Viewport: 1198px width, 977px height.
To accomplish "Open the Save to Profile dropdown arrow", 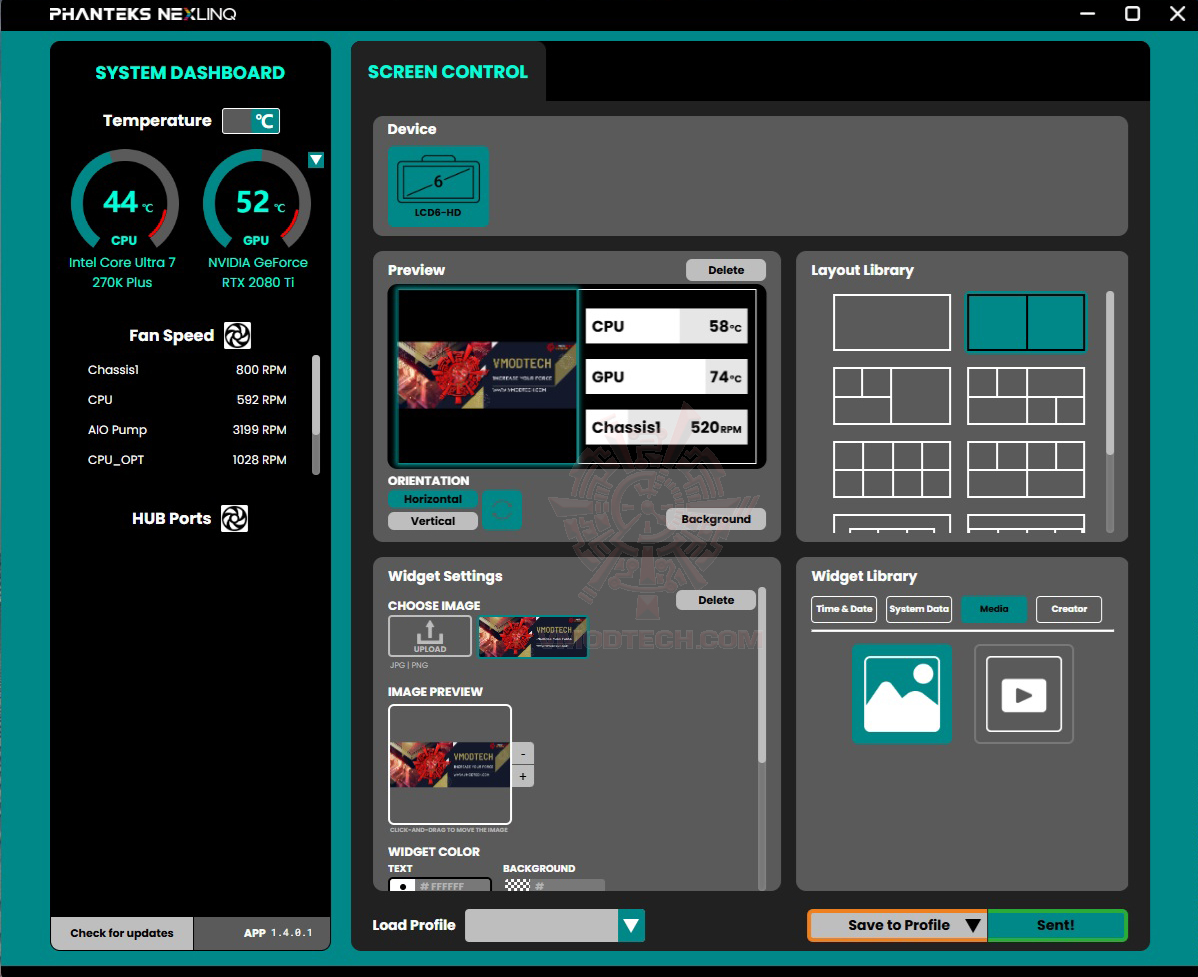I will pos(973,925).
